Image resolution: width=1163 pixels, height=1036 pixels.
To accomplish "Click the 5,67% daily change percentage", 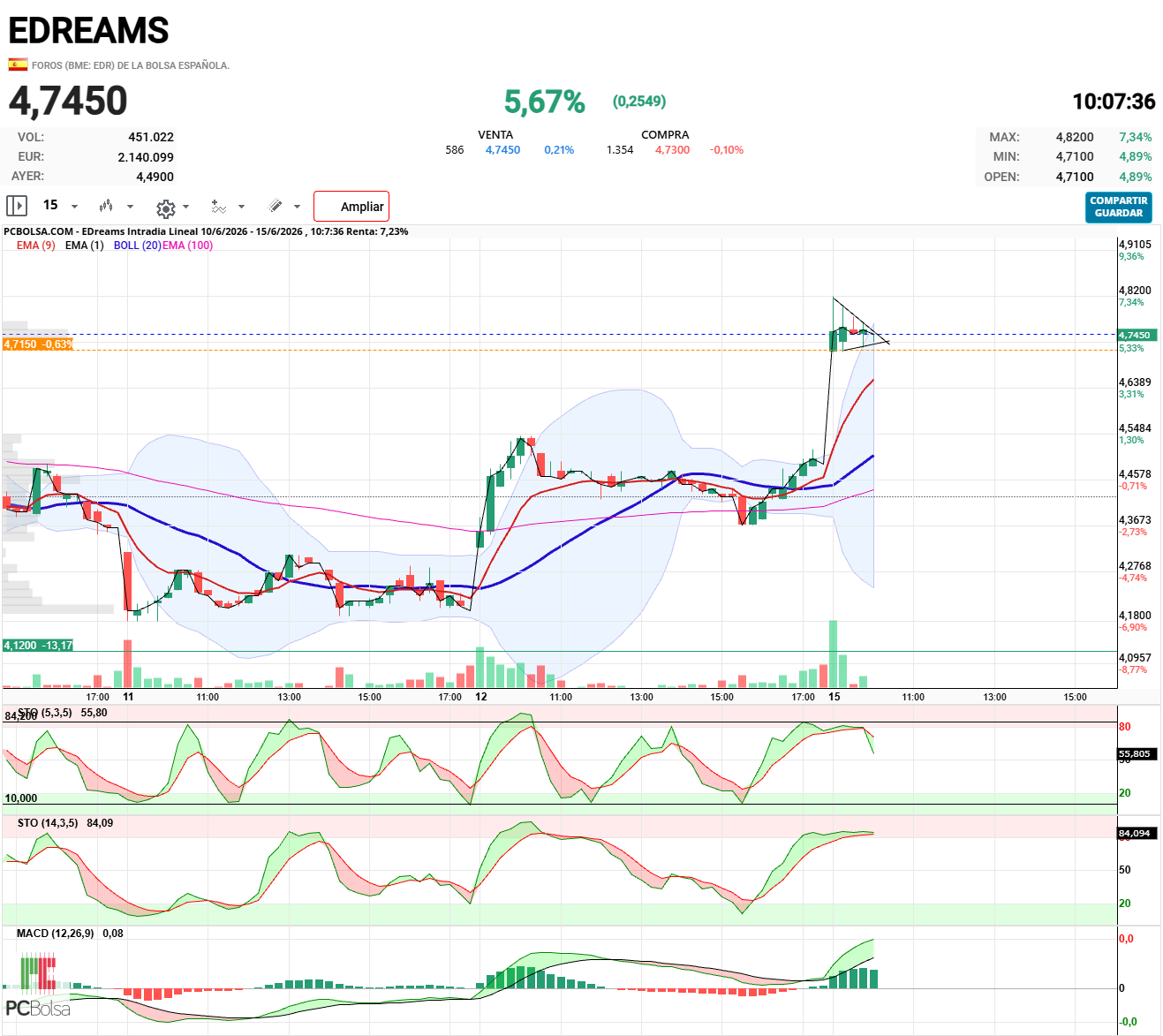I will tap(545, 102).
